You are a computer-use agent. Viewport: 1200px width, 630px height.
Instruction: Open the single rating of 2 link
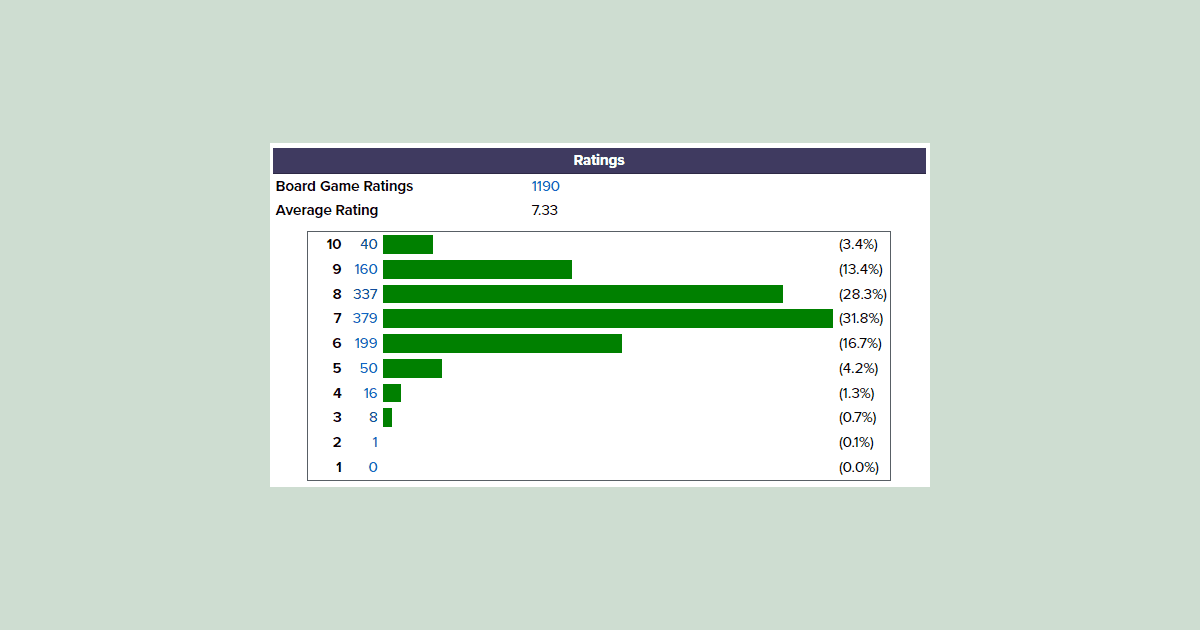pyautogui.click(x=374, y=442)
